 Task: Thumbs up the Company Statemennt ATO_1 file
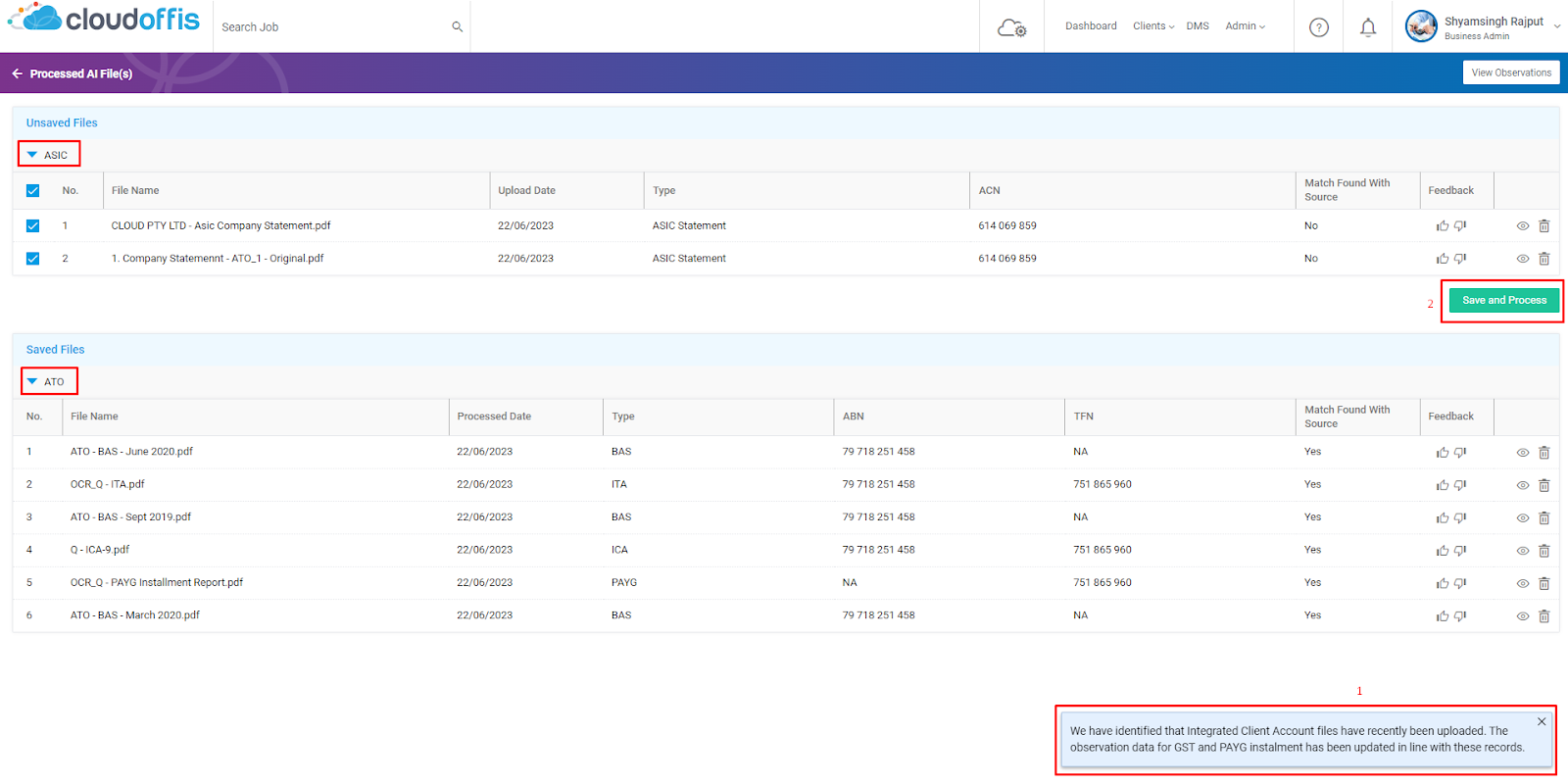1443,259
